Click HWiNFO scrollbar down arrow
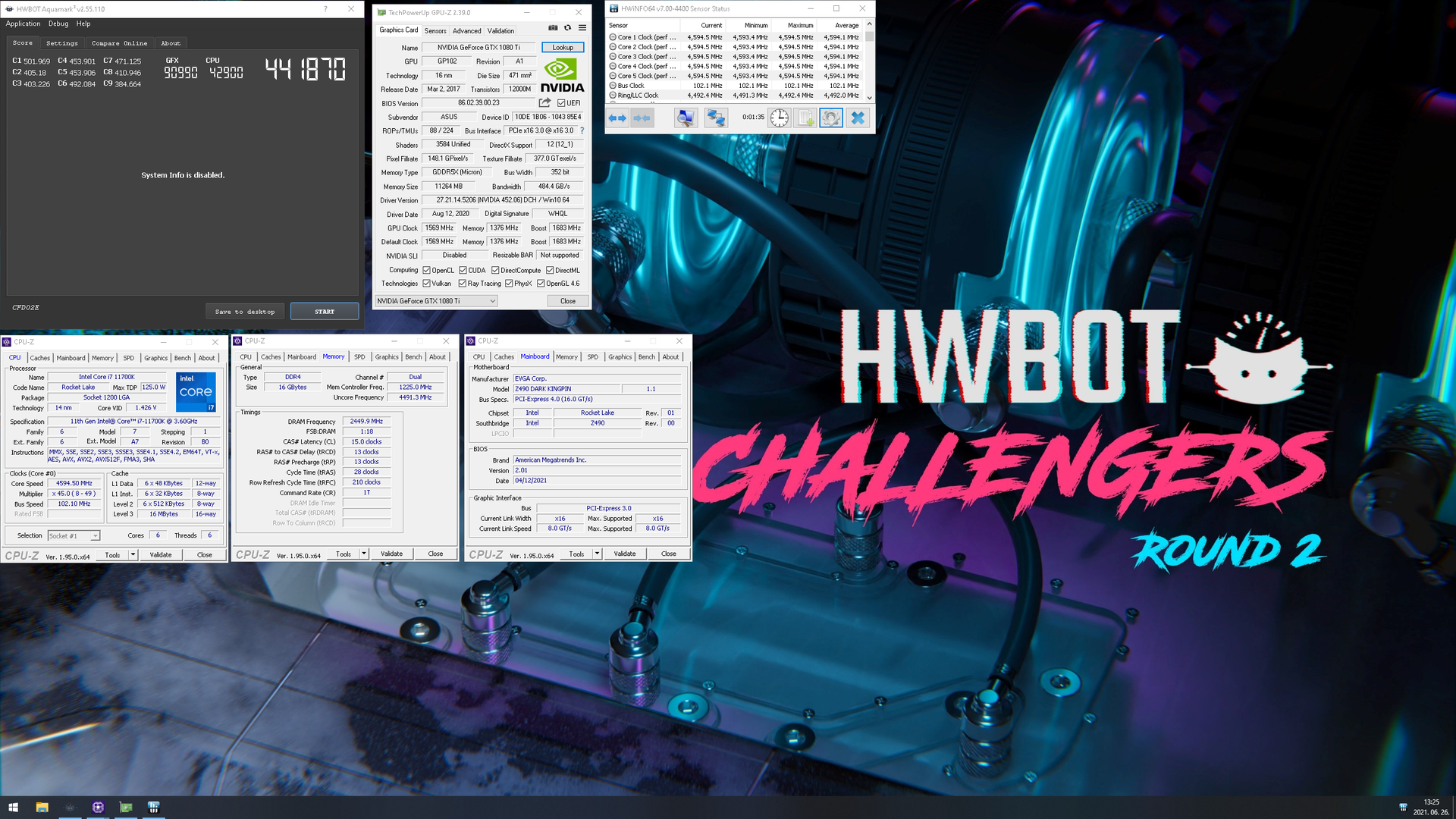The width and height of the screenshot is (1456, 819). 869,99
